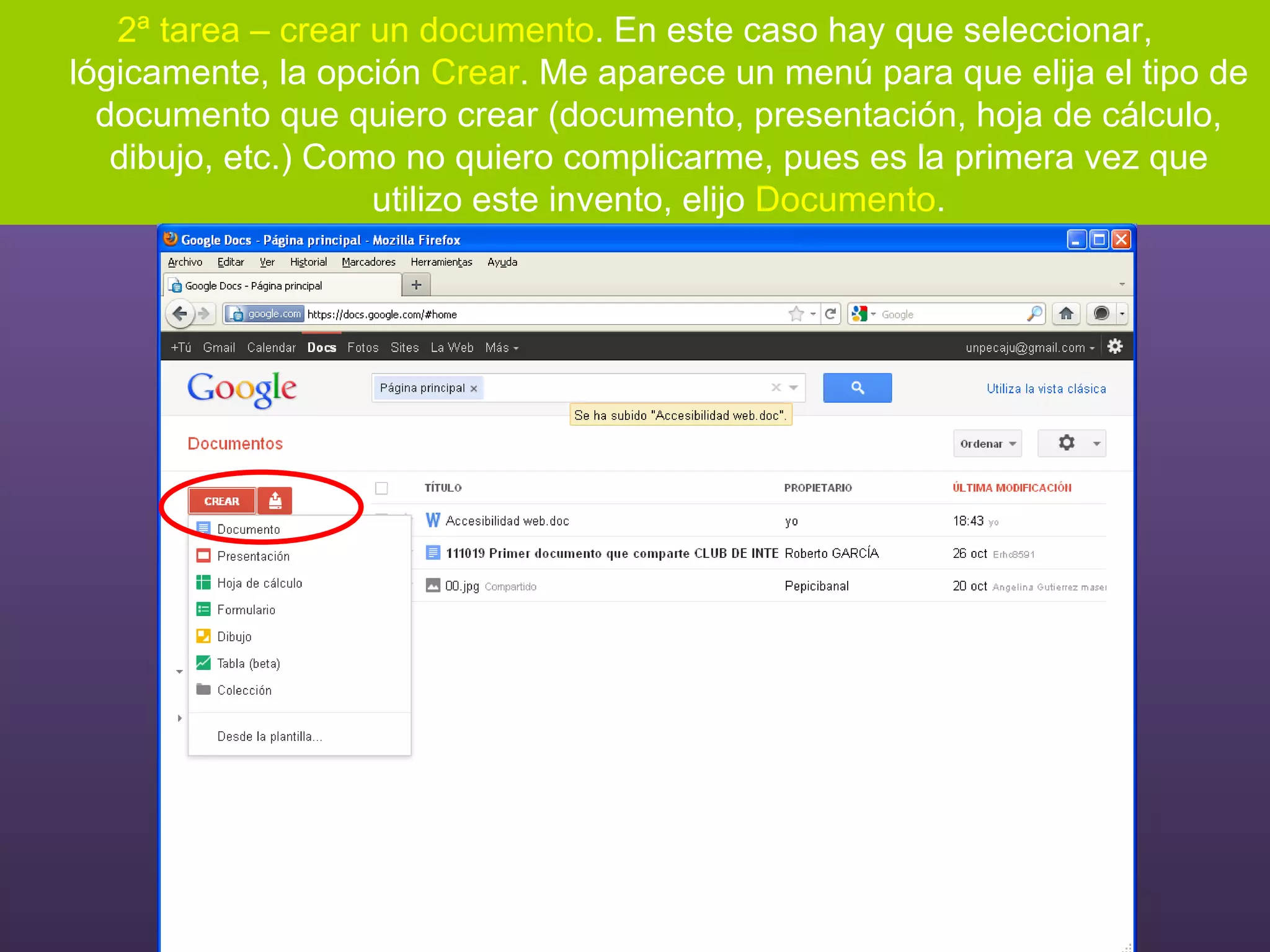Open Accesibilidad web.doc document
This screenshot has width=1270, height=952.
pyautogui.click(x=507, y=521)
